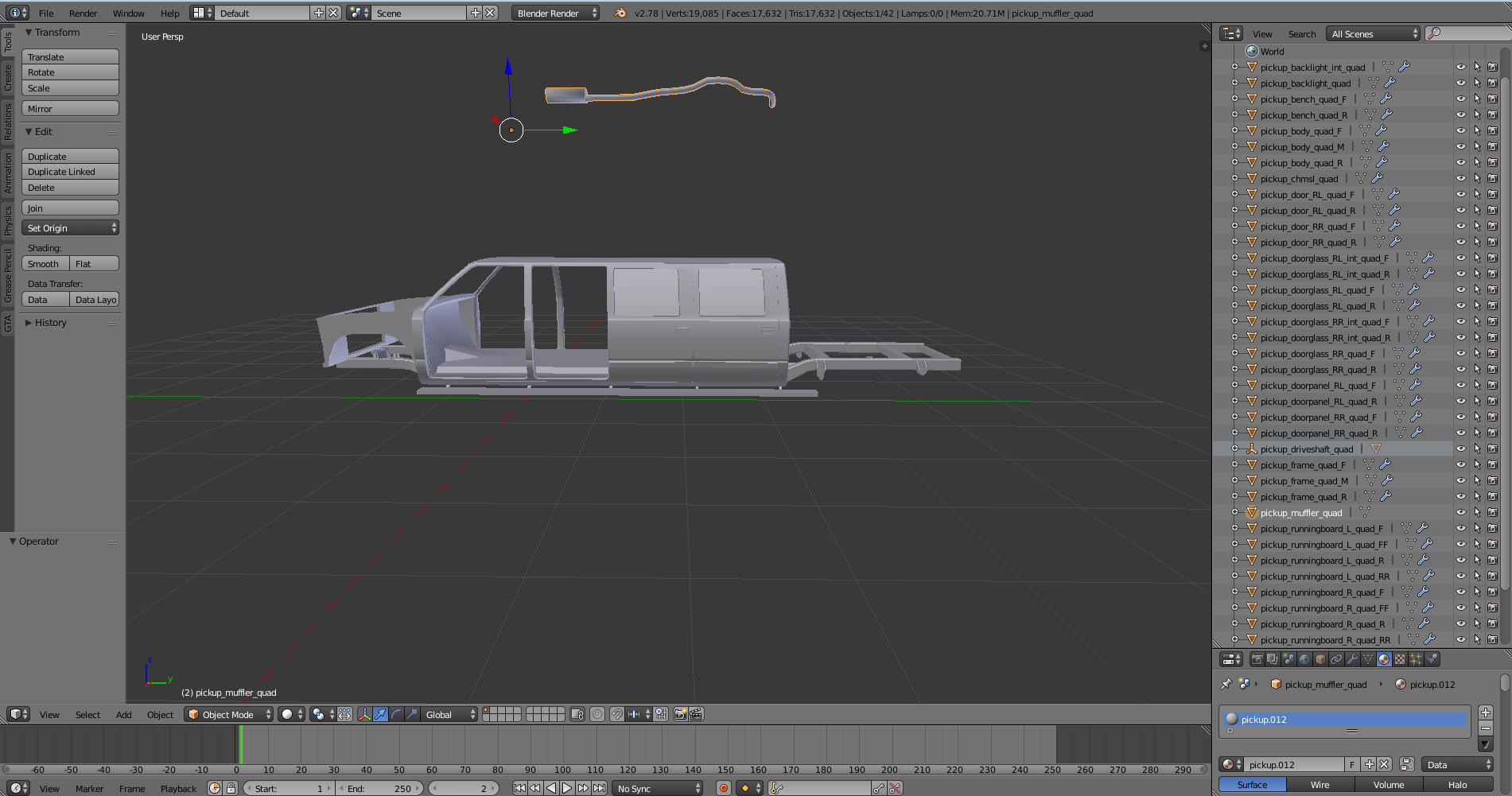Image resolution: width=1512 pixels, height=796 pixels.
Task: Apply Smooth shading
Action: 44,264
